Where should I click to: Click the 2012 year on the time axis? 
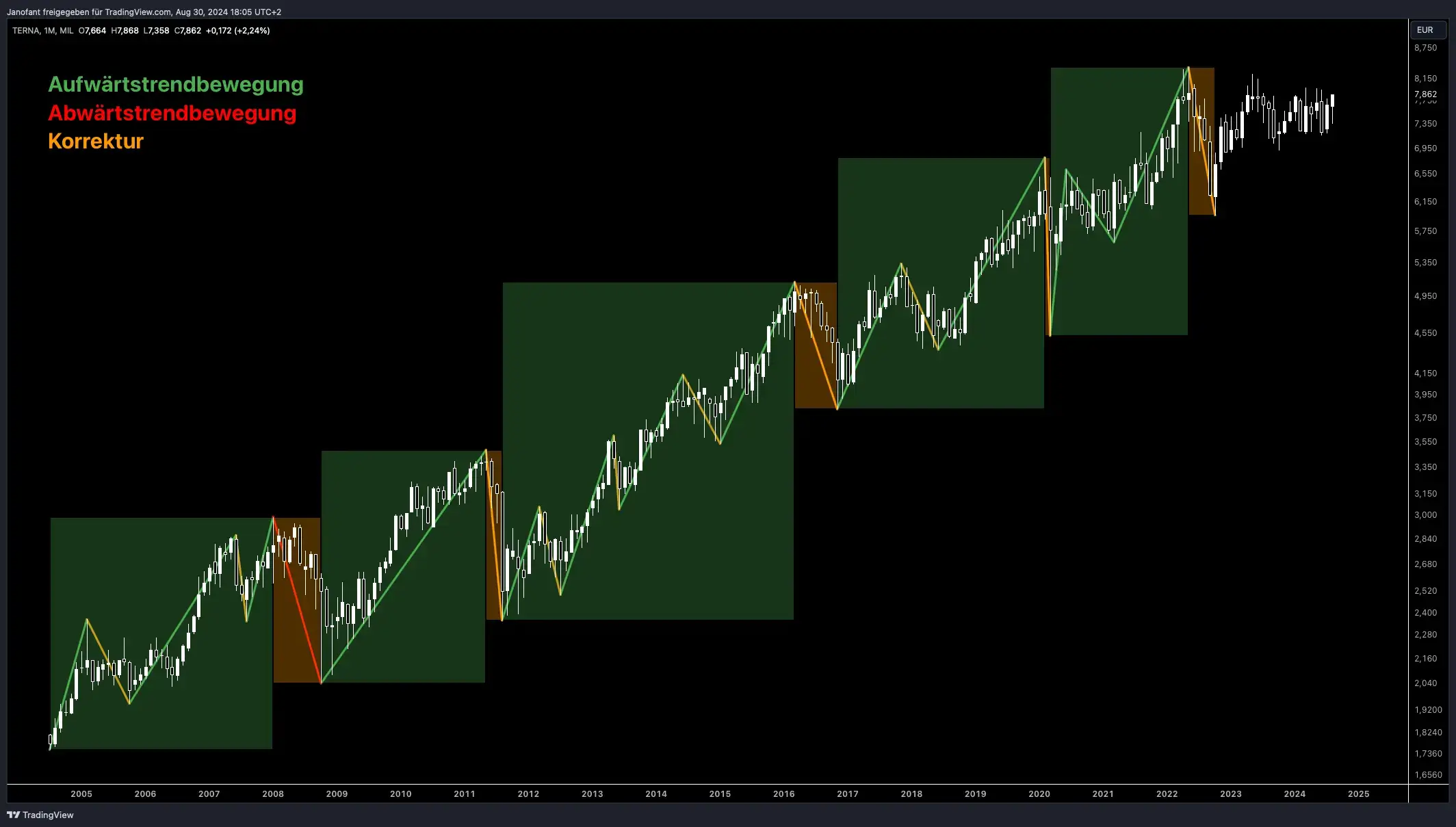(x=528, y=794)
